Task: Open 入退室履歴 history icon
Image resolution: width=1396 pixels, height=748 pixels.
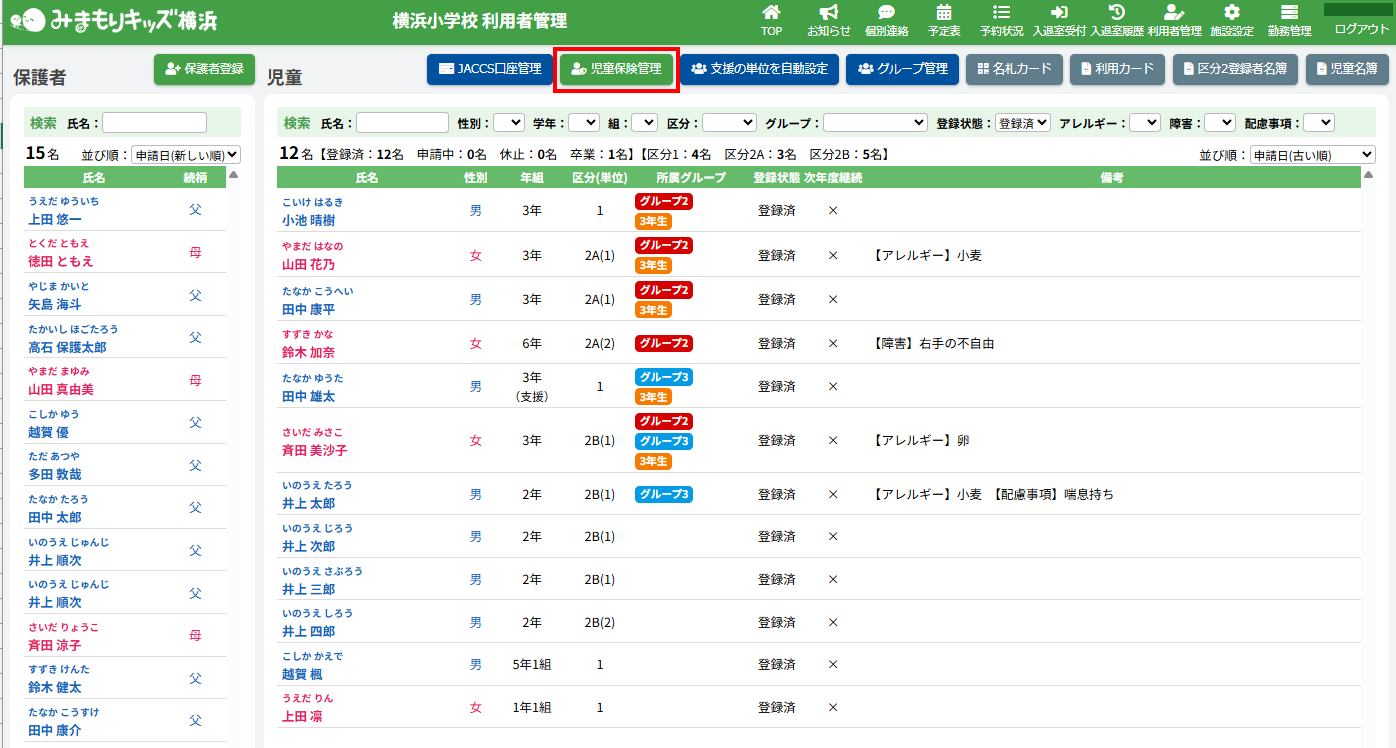Action: [1116, 13]
